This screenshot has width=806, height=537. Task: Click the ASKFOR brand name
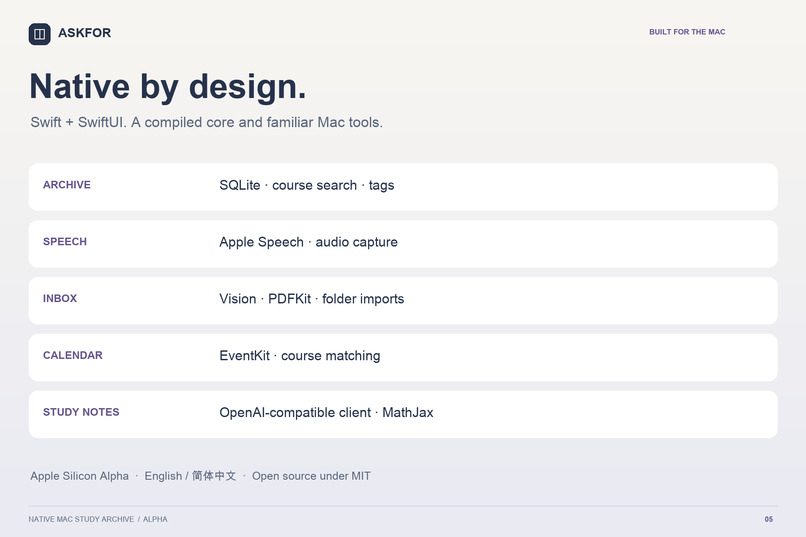pyautogui.click(x=84, y=33)
